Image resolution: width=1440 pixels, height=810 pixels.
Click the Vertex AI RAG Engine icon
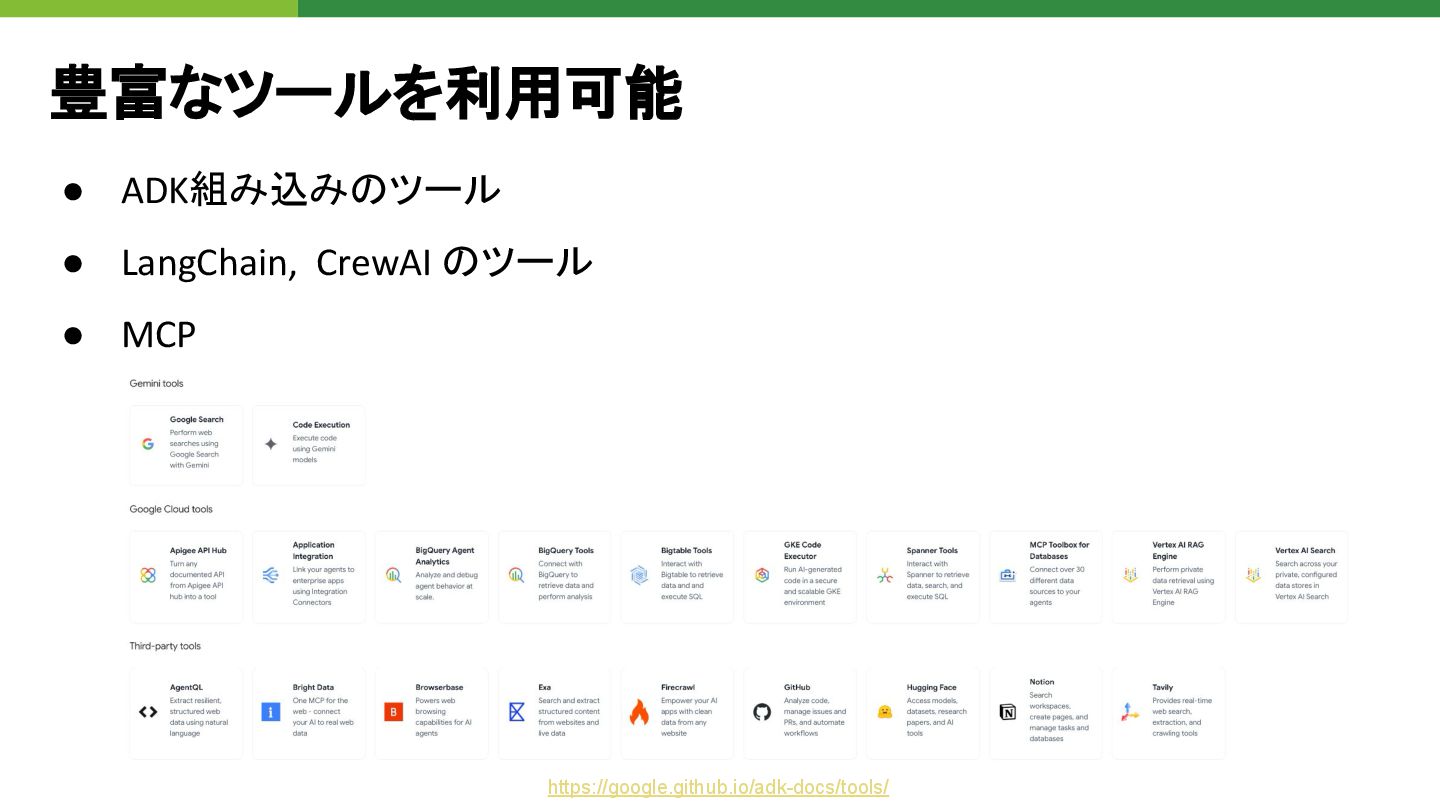click(1130, 575)
